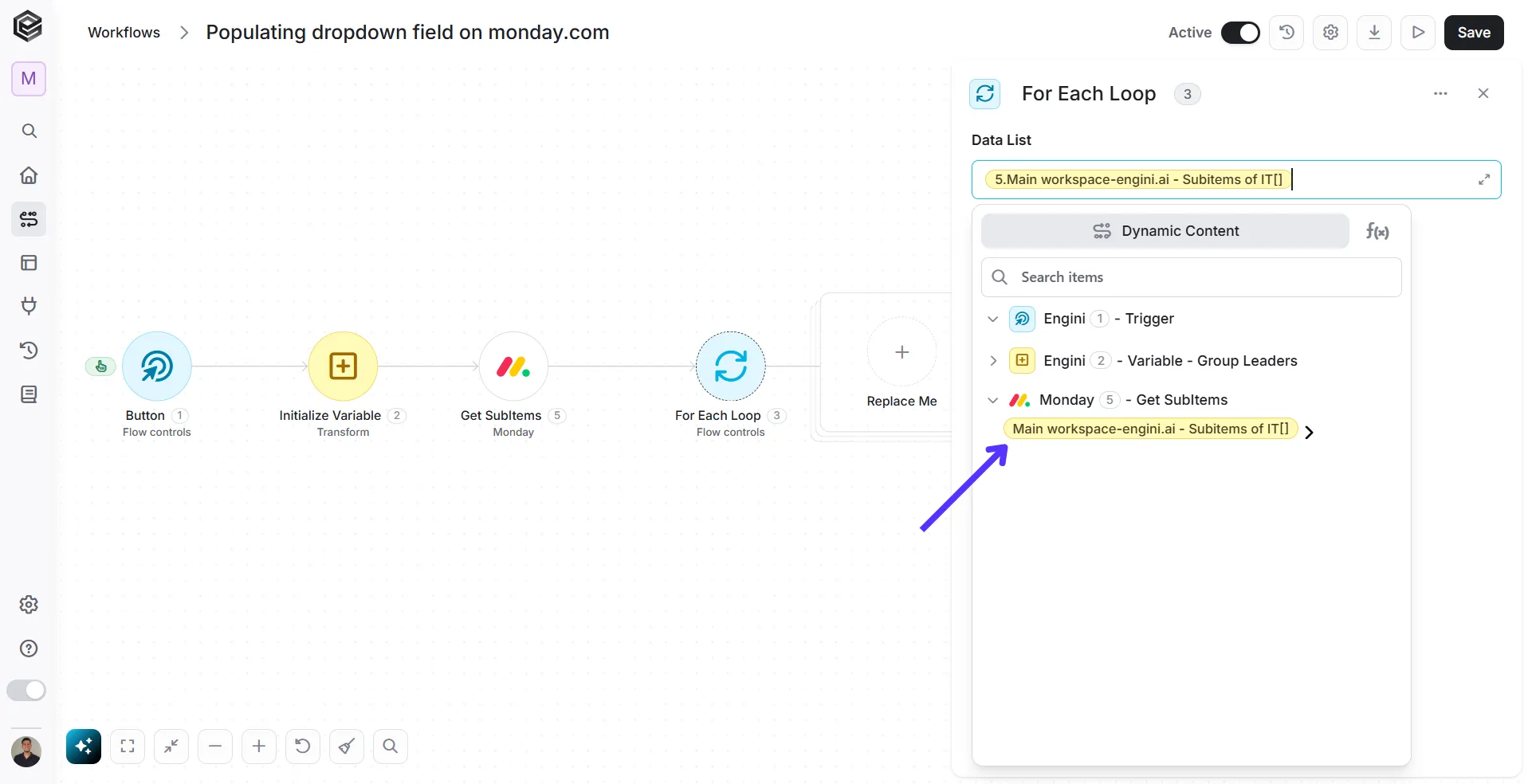The image size is (1528, 784).
Task: Select the Get SubItems Monday node
Action: [x=513, y=367]
